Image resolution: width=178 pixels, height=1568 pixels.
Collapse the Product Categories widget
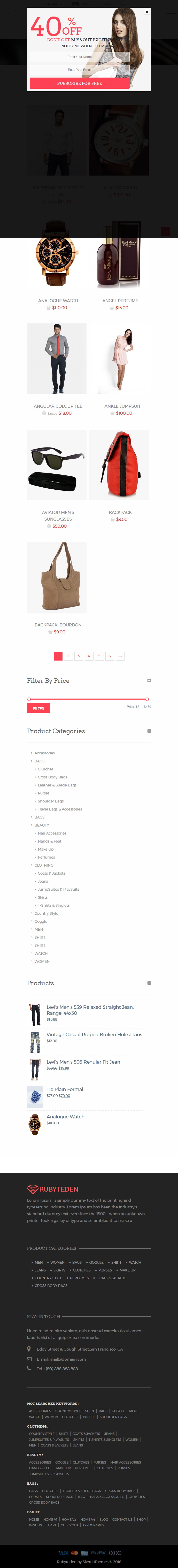(149, 731)
